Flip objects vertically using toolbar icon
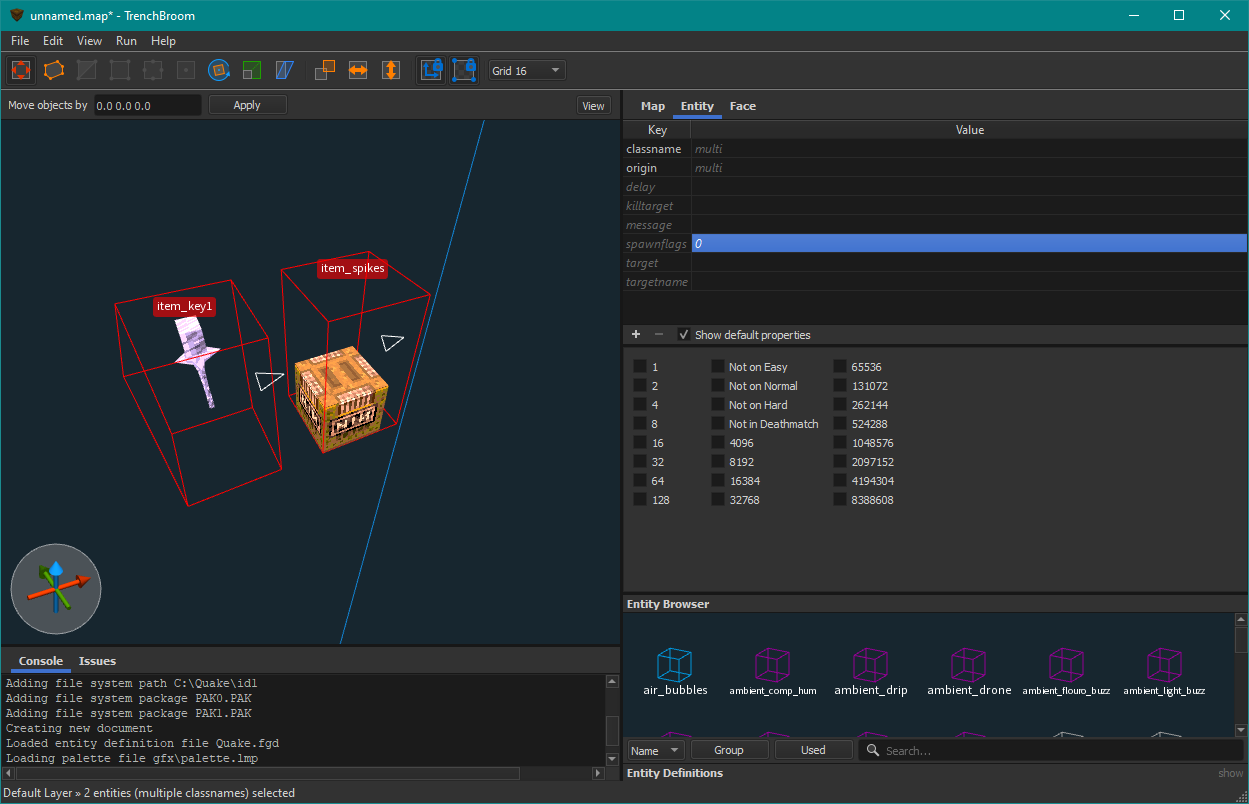Viewport: 1249px width, 804px height. tap(391, 70)
